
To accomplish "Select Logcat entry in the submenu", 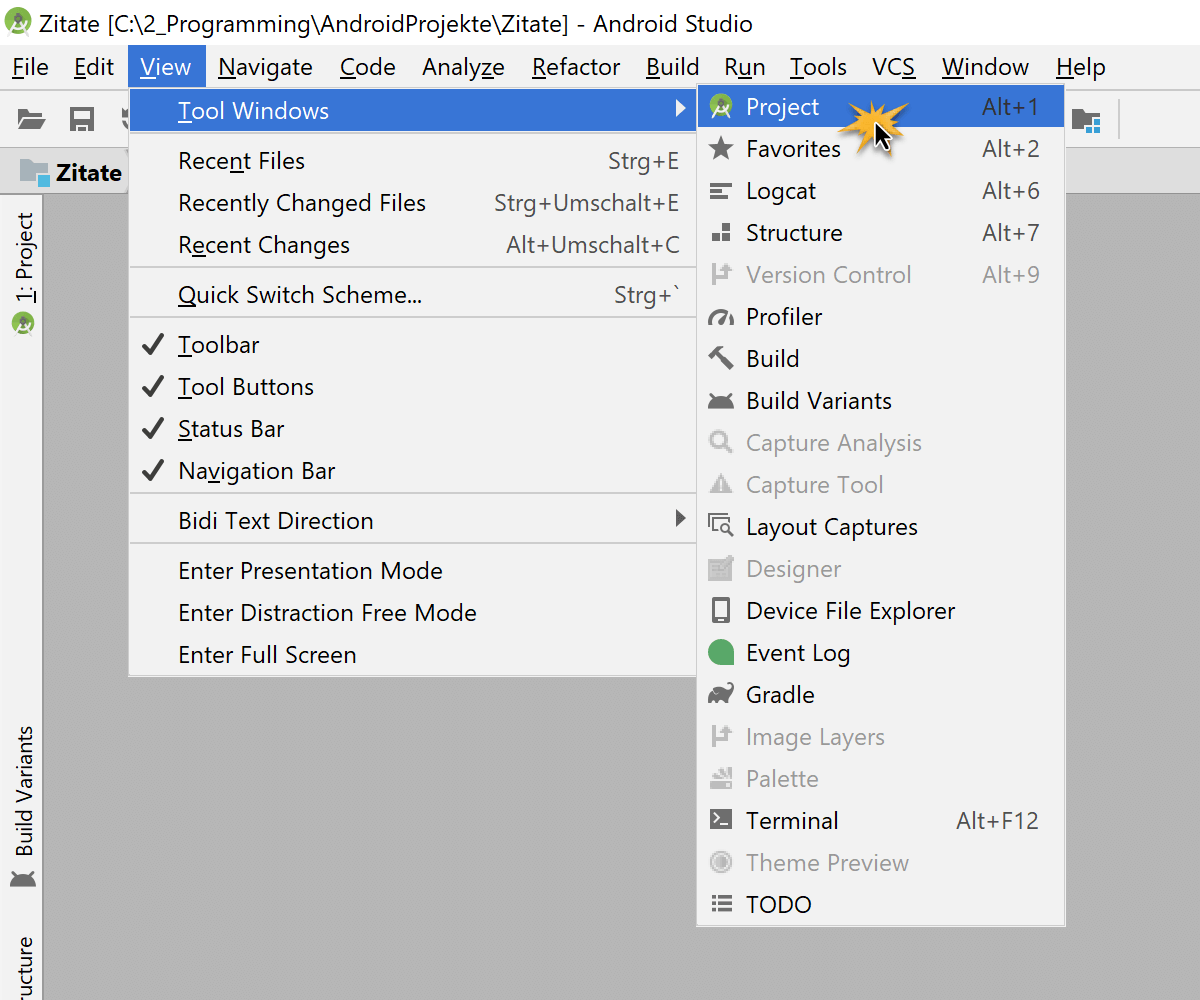I will click(881, 191).
